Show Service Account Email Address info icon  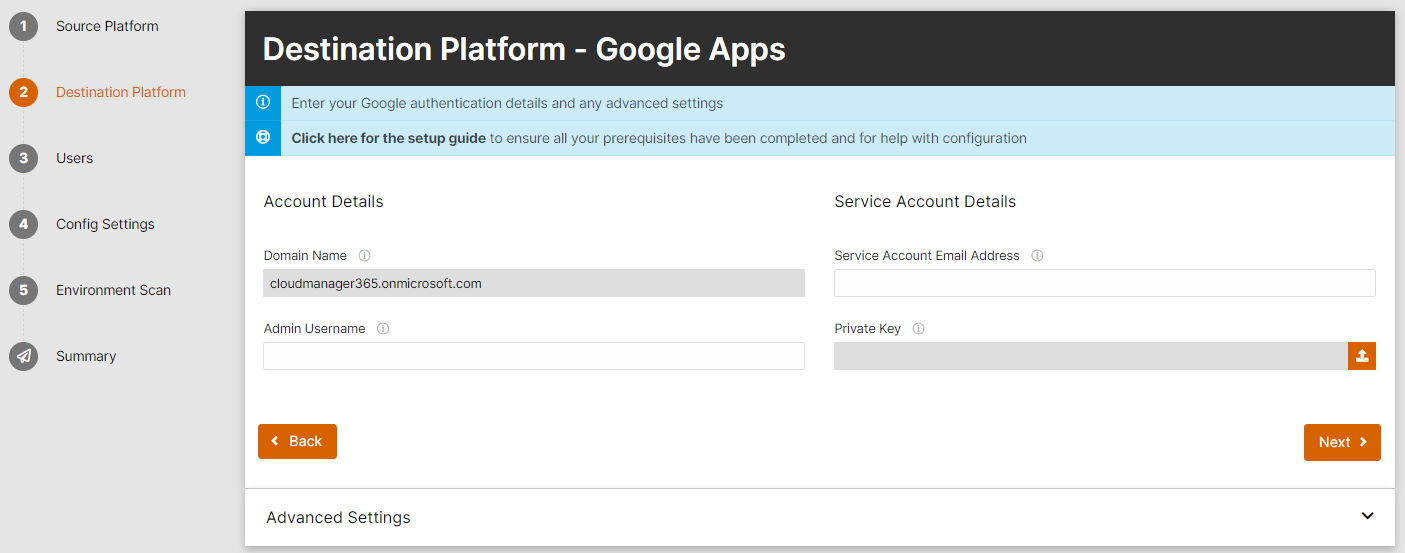pyautogui.click(x=1037, y=256)
